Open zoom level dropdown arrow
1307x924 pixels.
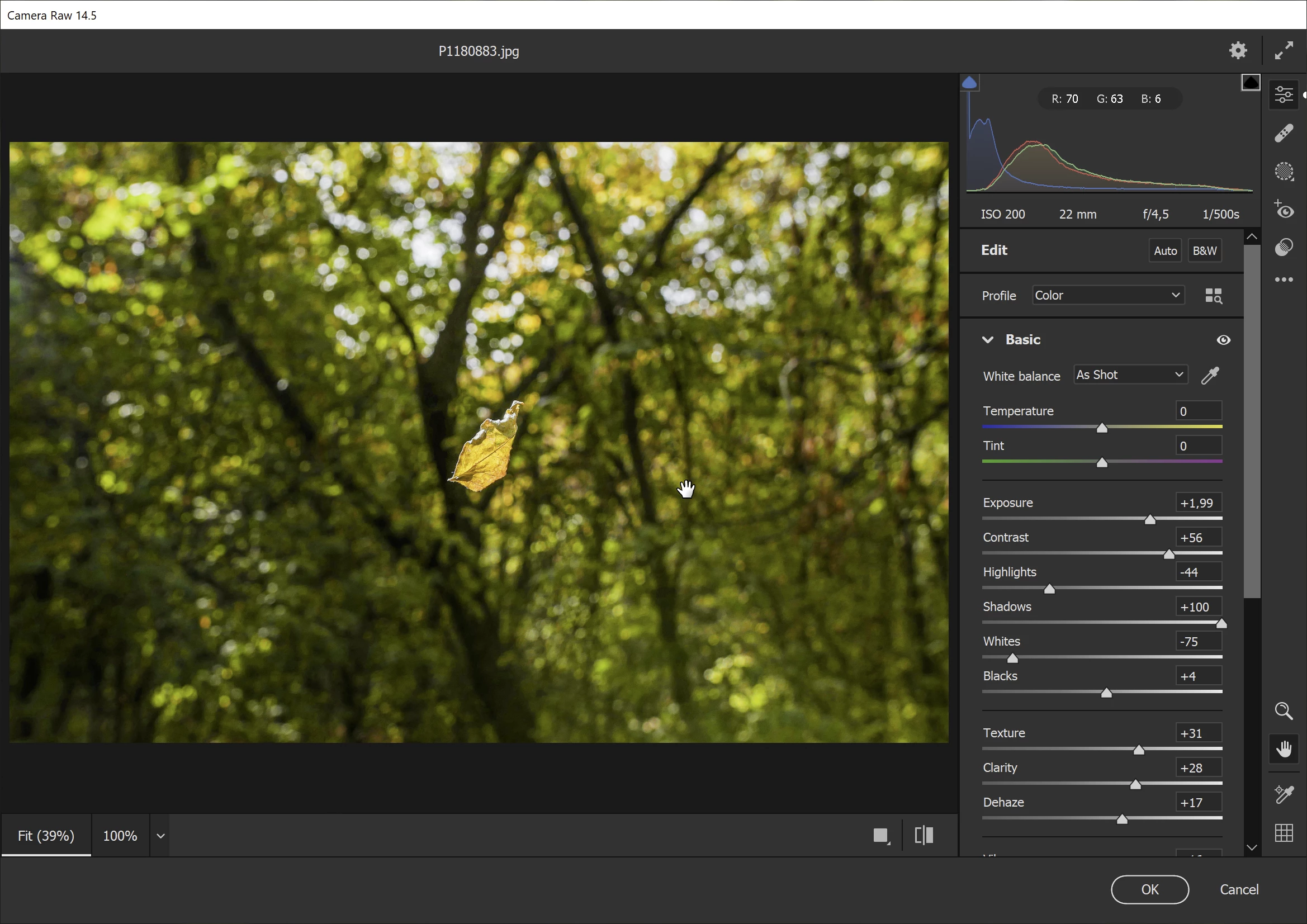(160, 836)
